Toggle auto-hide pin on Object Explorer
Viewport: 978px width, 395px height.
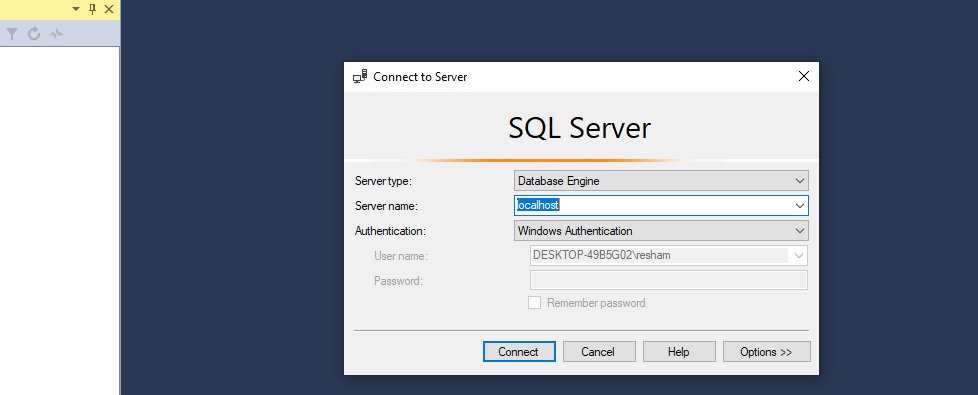[92, 9]
